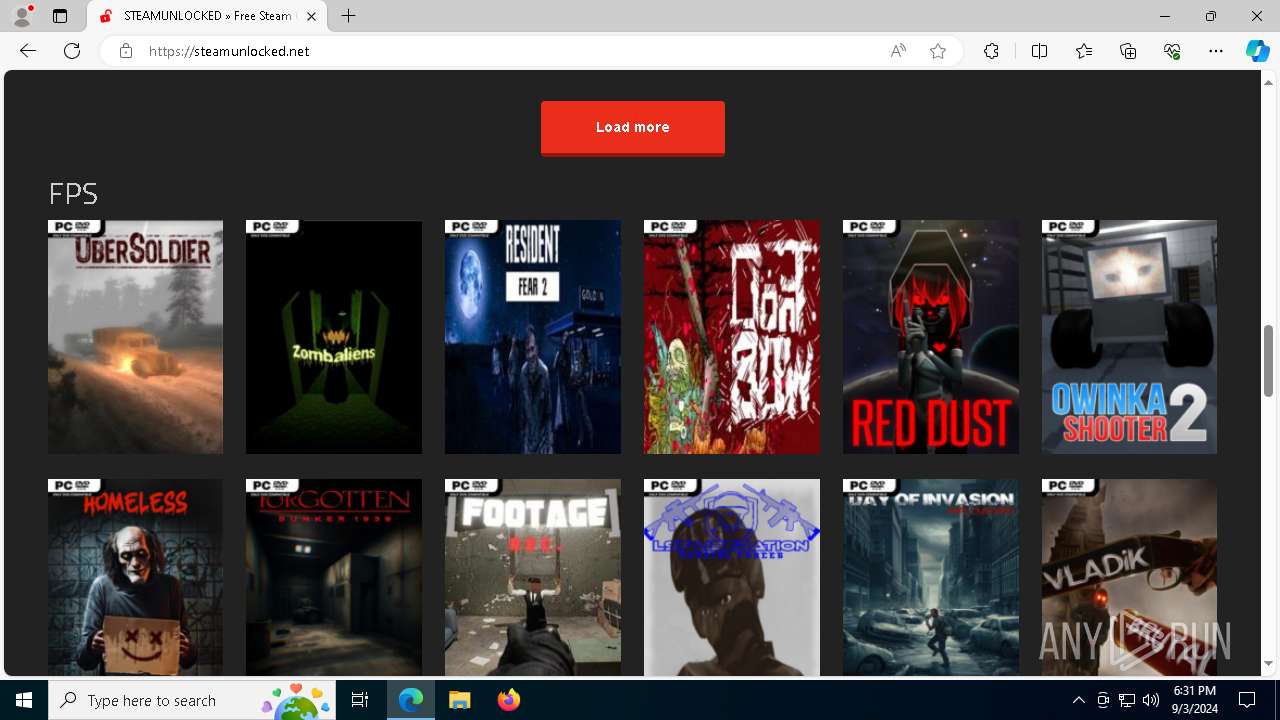Image resolution: width=1280 pixels, height=720 pixels.
Task: Launch Firefox from taskbar
Action: point(508,700)
